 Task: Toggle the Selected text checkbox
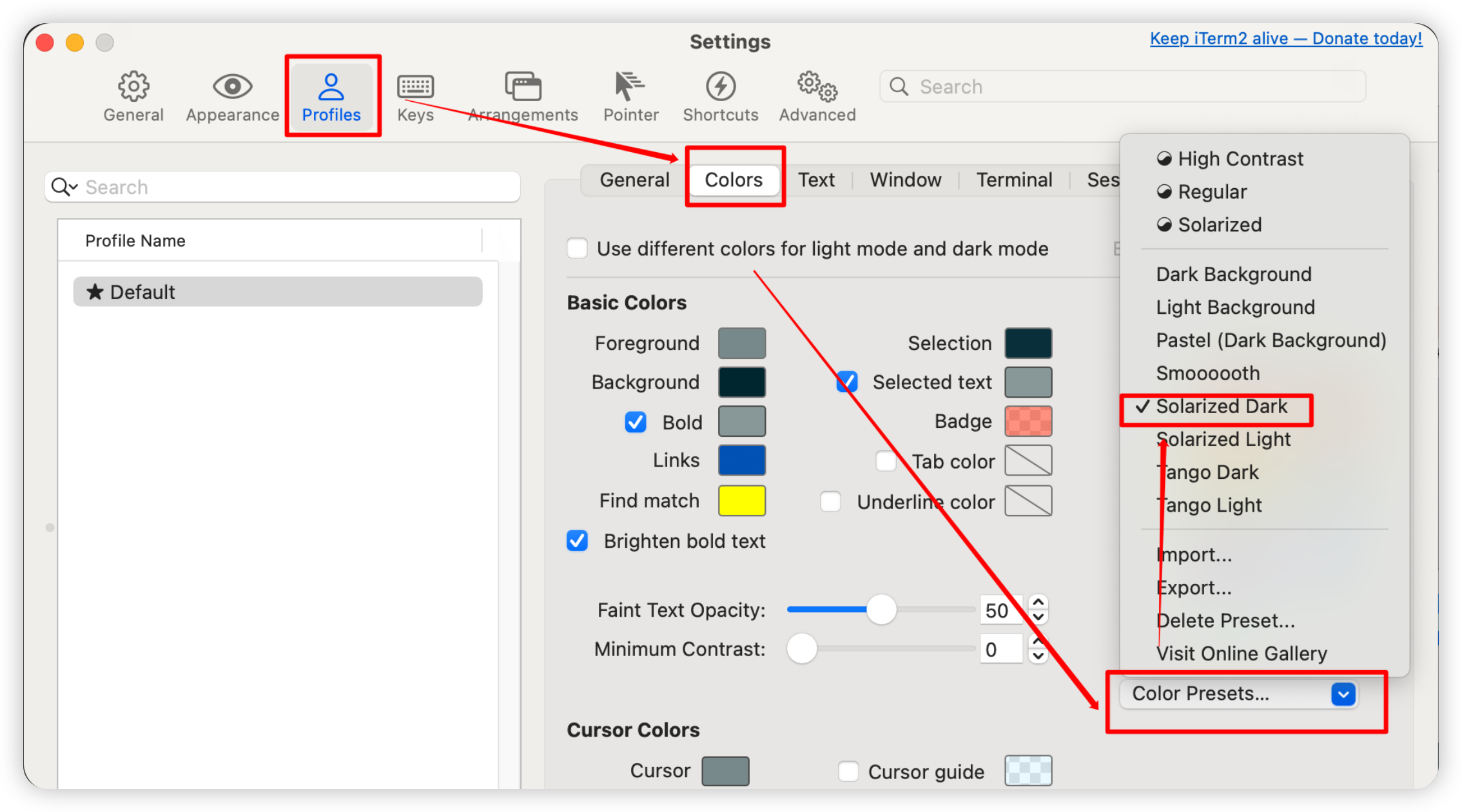[x=847, y=382]
